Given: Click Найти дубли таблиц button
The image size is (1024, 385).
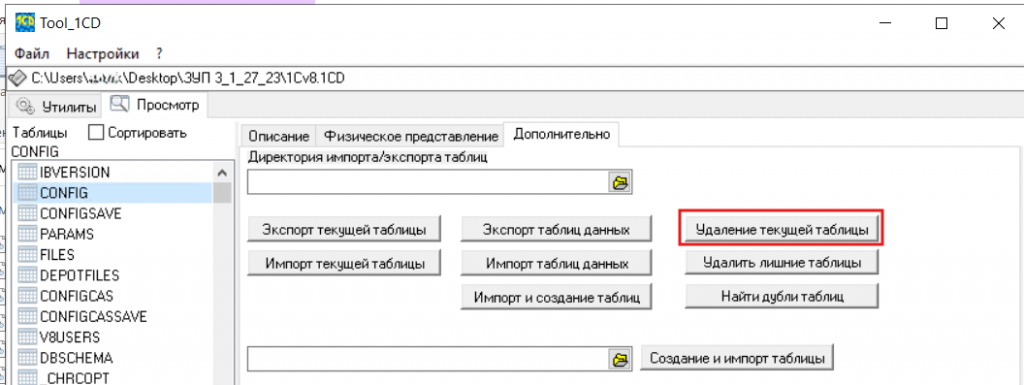Looking at the screenshot, I should coord(782,296).
